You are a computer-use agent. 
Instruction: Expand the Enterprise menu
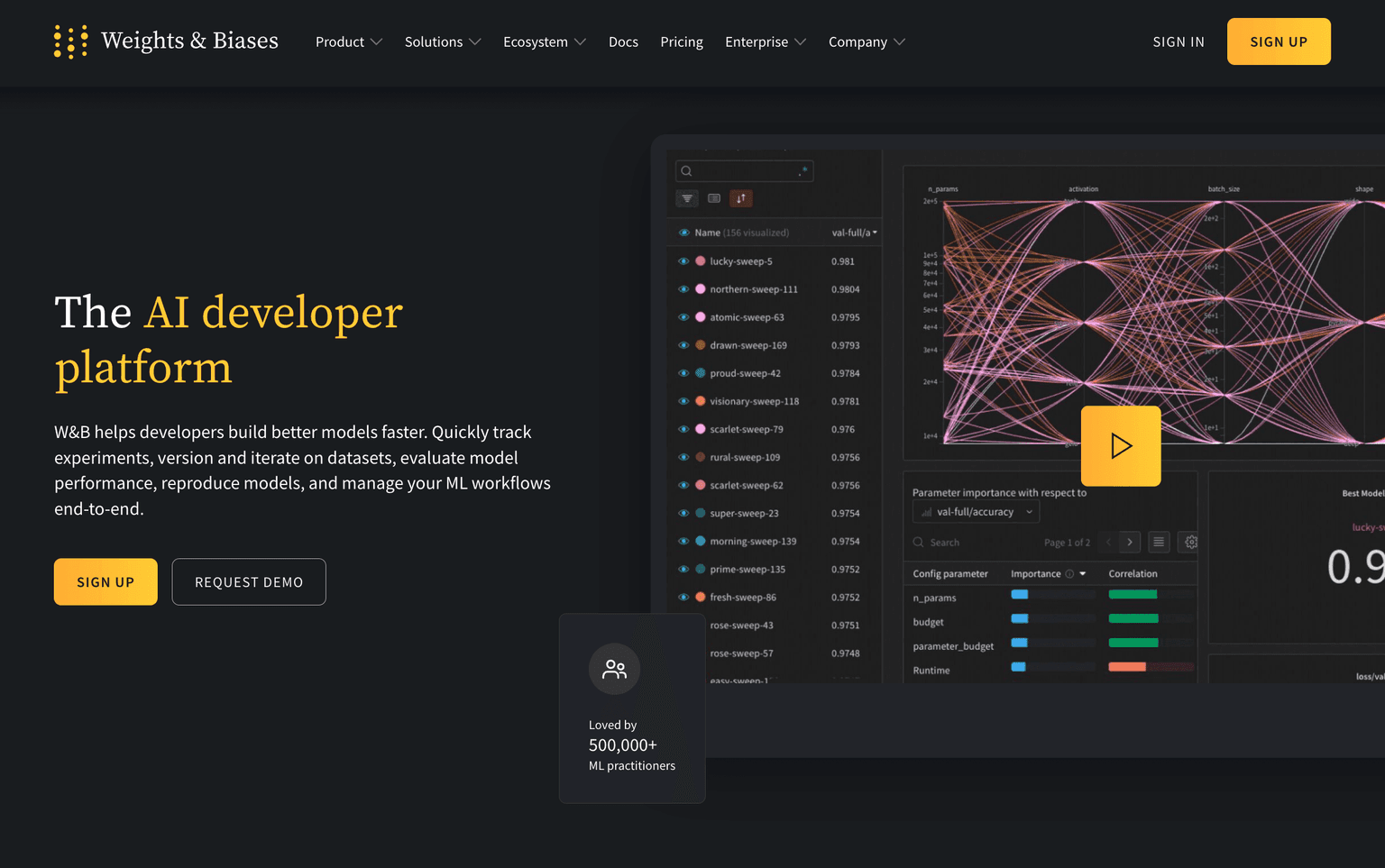766,41
